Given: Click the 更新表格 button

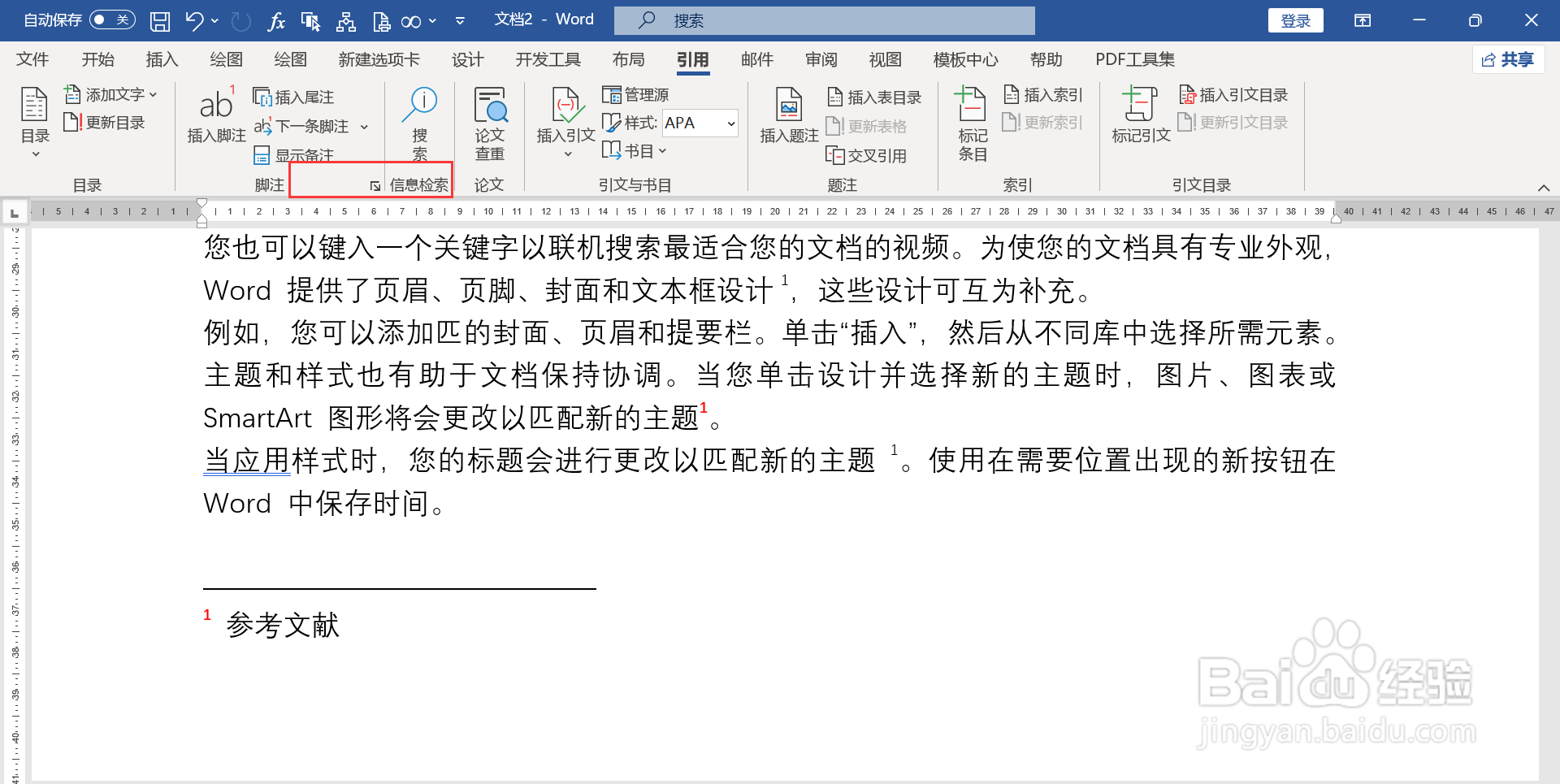Looking at the screenshot, I should (867, 126).
